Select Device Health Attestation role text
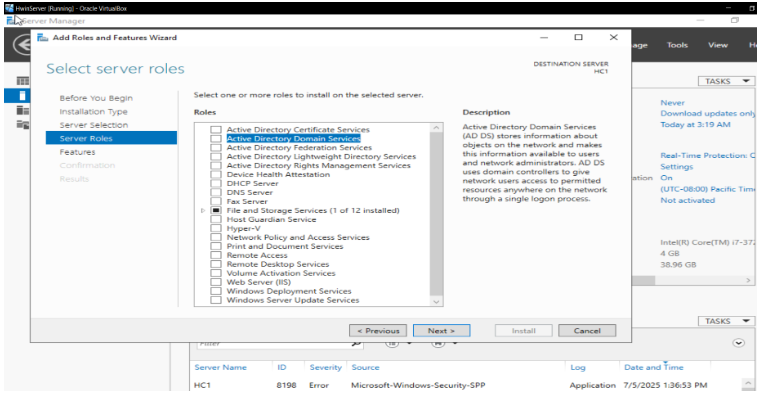The width and height of the screenshot is (765, 393). pos(278,175)
